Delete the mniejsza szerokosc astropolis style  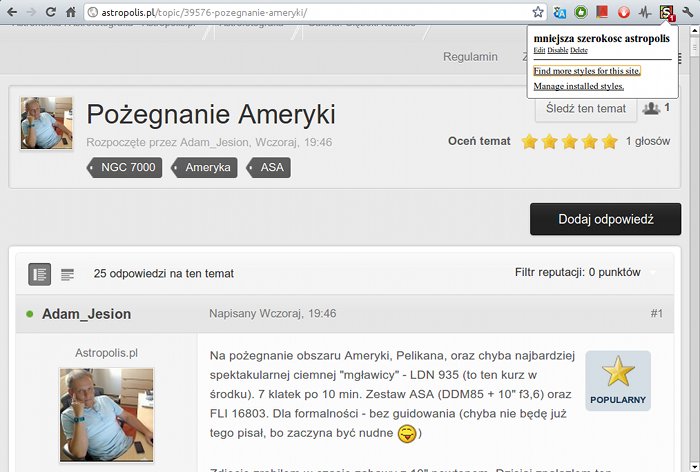(x=579, y=50)
